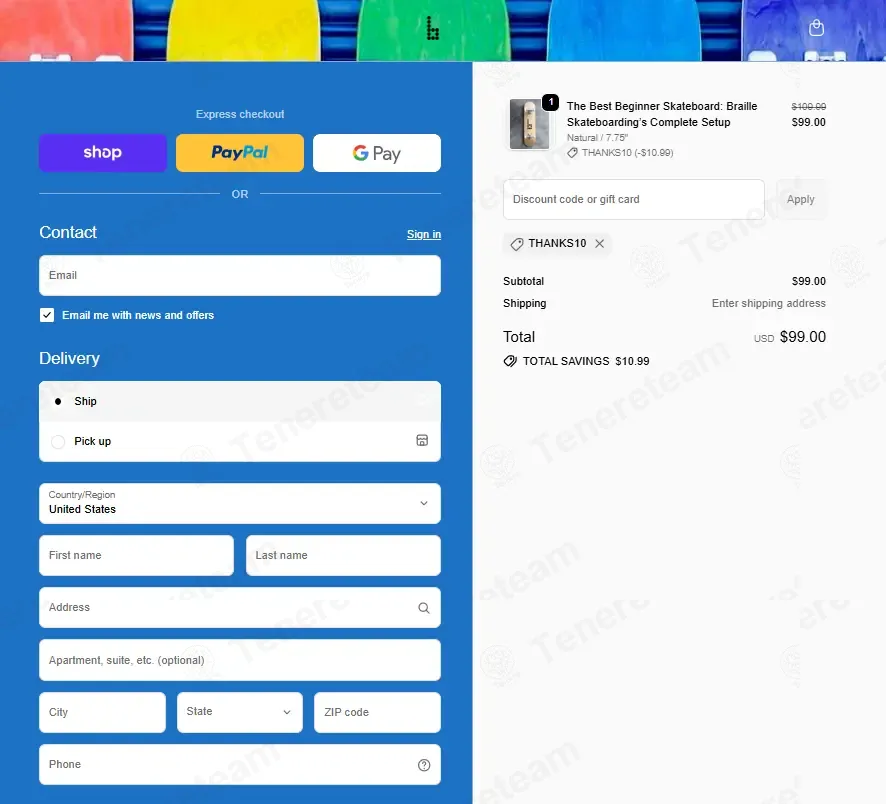886x804 pixels.
Task: Choose the Google Pay express button
Action: 377,153
